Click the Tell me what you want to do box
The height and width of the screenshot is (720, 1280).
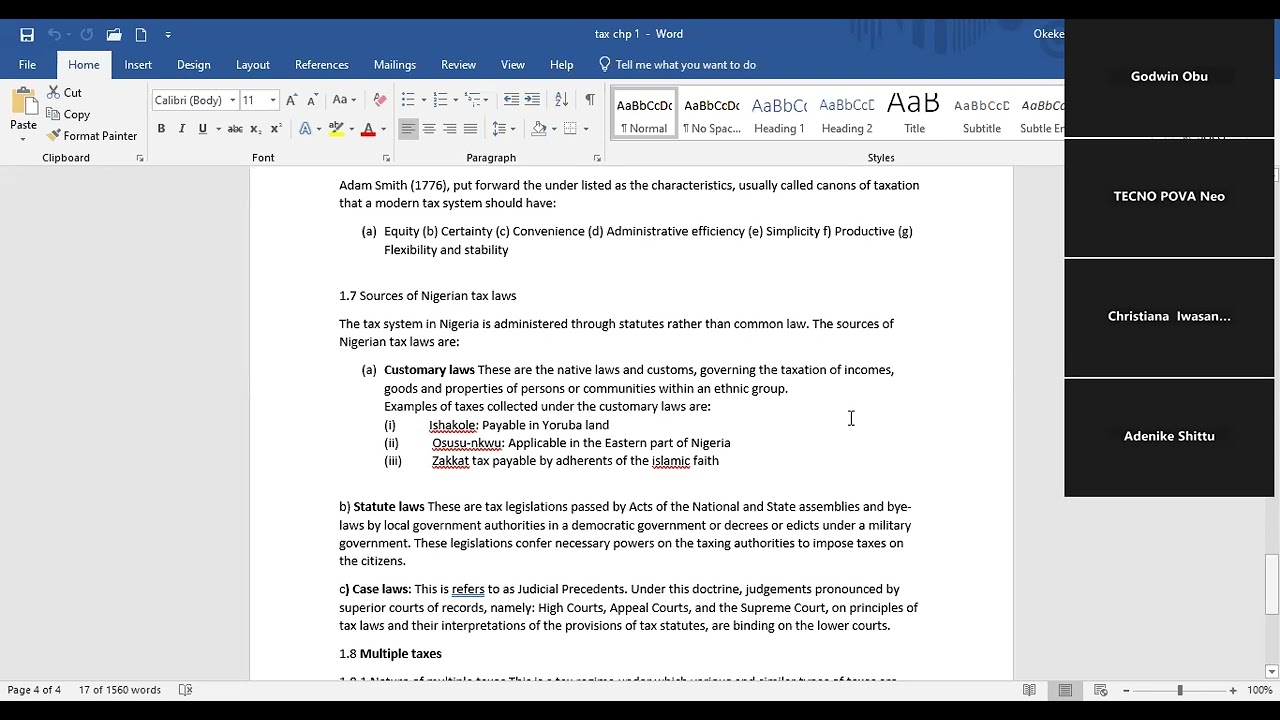click(x=677, y=65)
